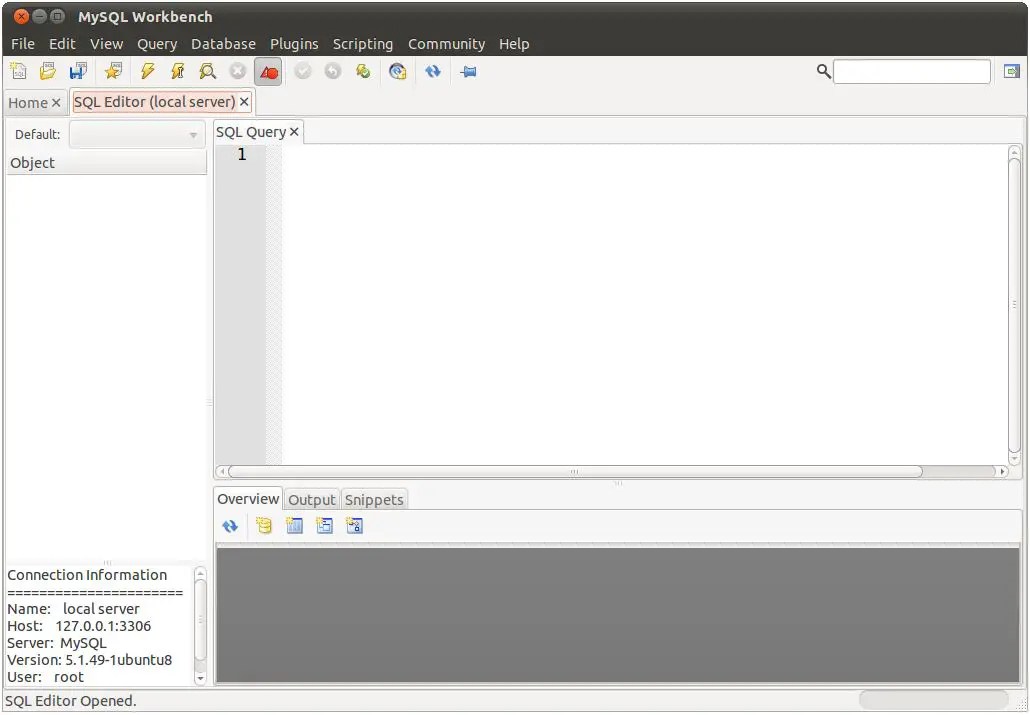Create a new routine in Overview

[354, 526]
